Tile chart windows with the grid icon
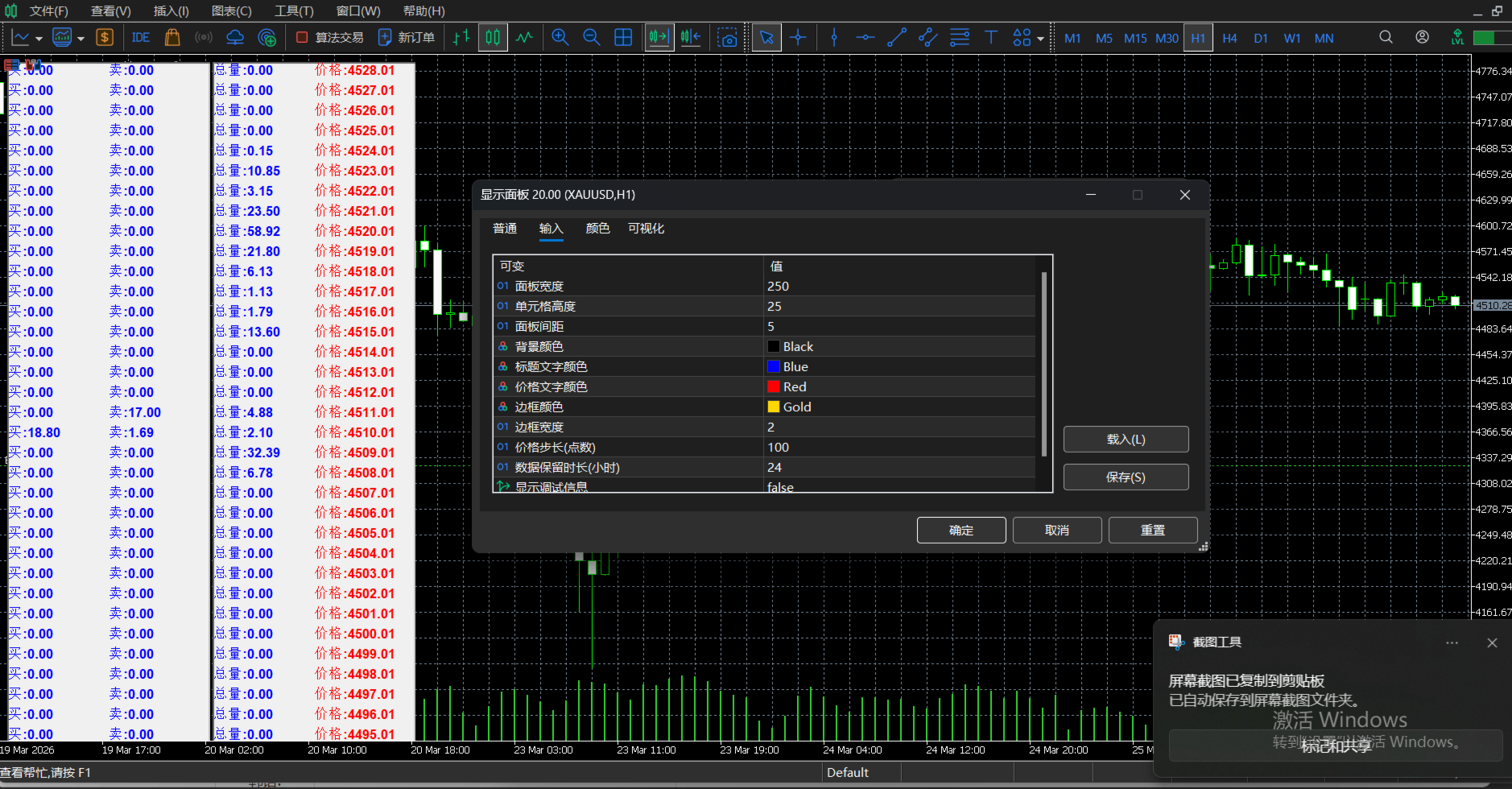This screenshot has width=1512, height=789. click(623, 38)
